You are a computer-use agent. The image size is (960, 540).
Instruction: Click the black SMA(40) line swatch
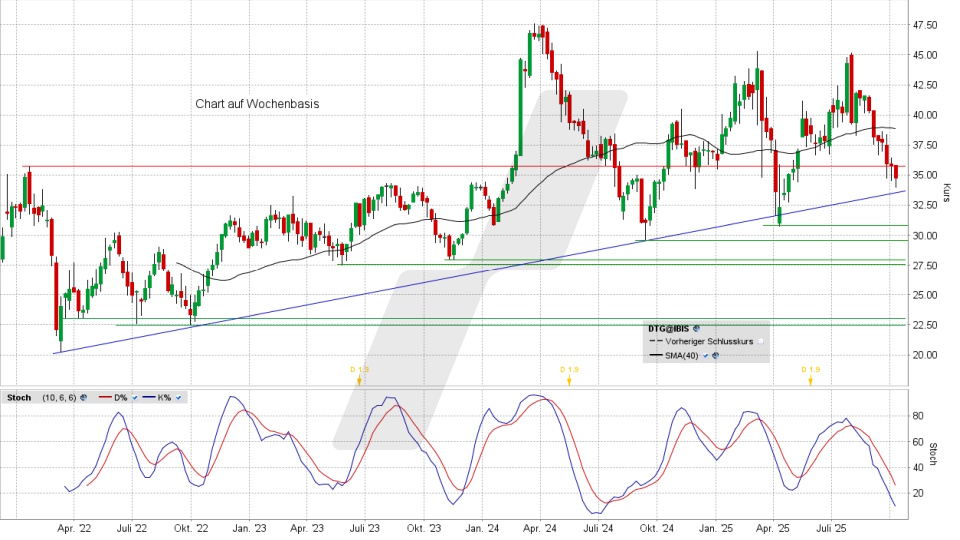(x=655, y=355)
